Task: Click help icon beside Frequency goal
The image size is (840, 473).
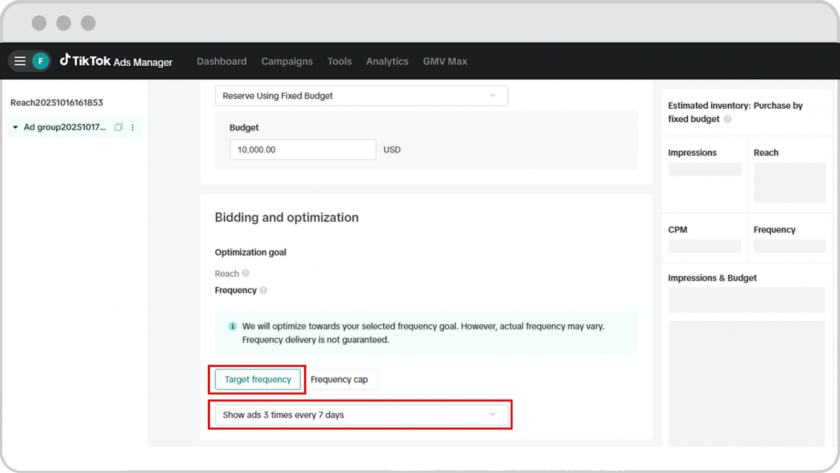Action: [264, 291]
